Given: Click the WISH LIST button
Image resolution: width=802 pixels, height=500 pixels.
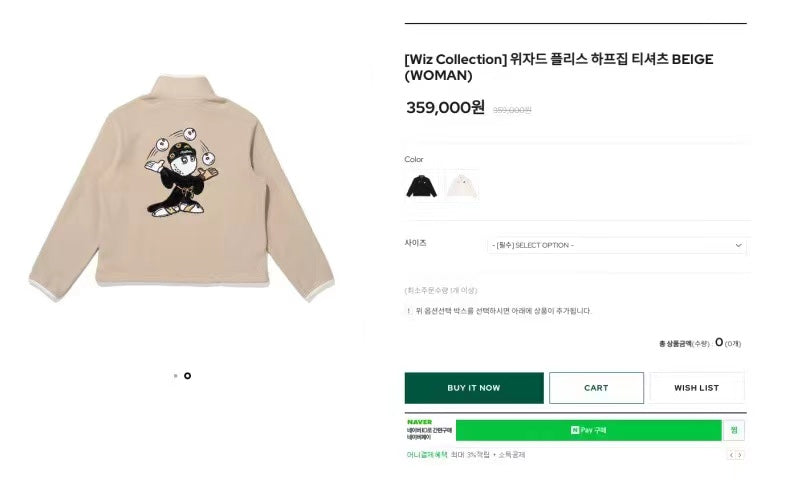Looking at the screenshot, I should 697,388.
